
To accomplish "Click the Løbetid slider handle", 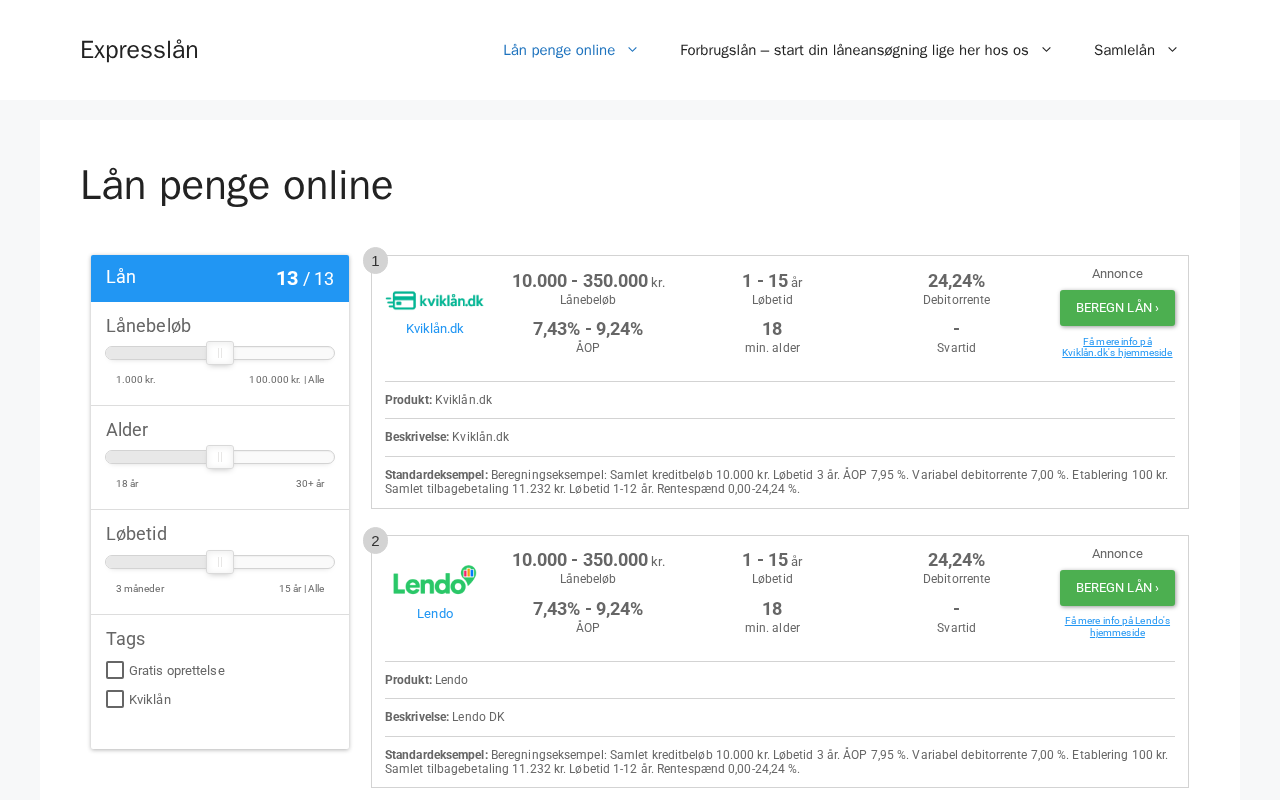I will click(220, 562).
